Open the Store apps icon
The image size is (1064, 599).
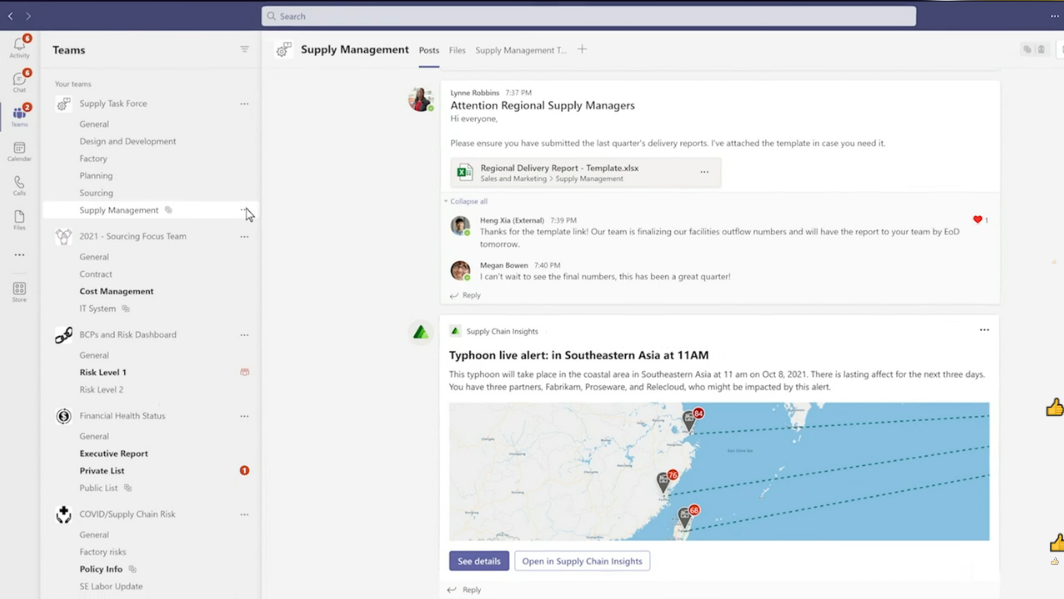pyautogui.click(x=19, y=291)
